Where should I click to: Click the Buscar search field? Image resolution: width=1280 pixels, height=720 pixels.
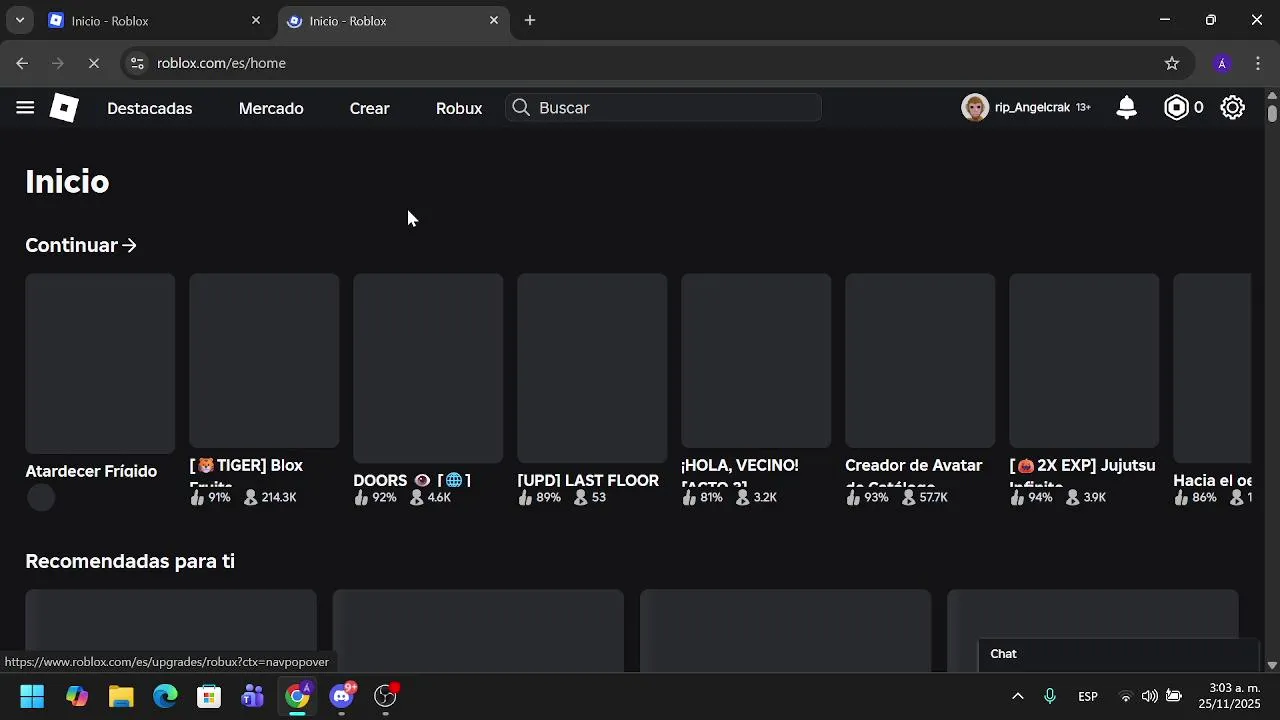click(663, 108)
